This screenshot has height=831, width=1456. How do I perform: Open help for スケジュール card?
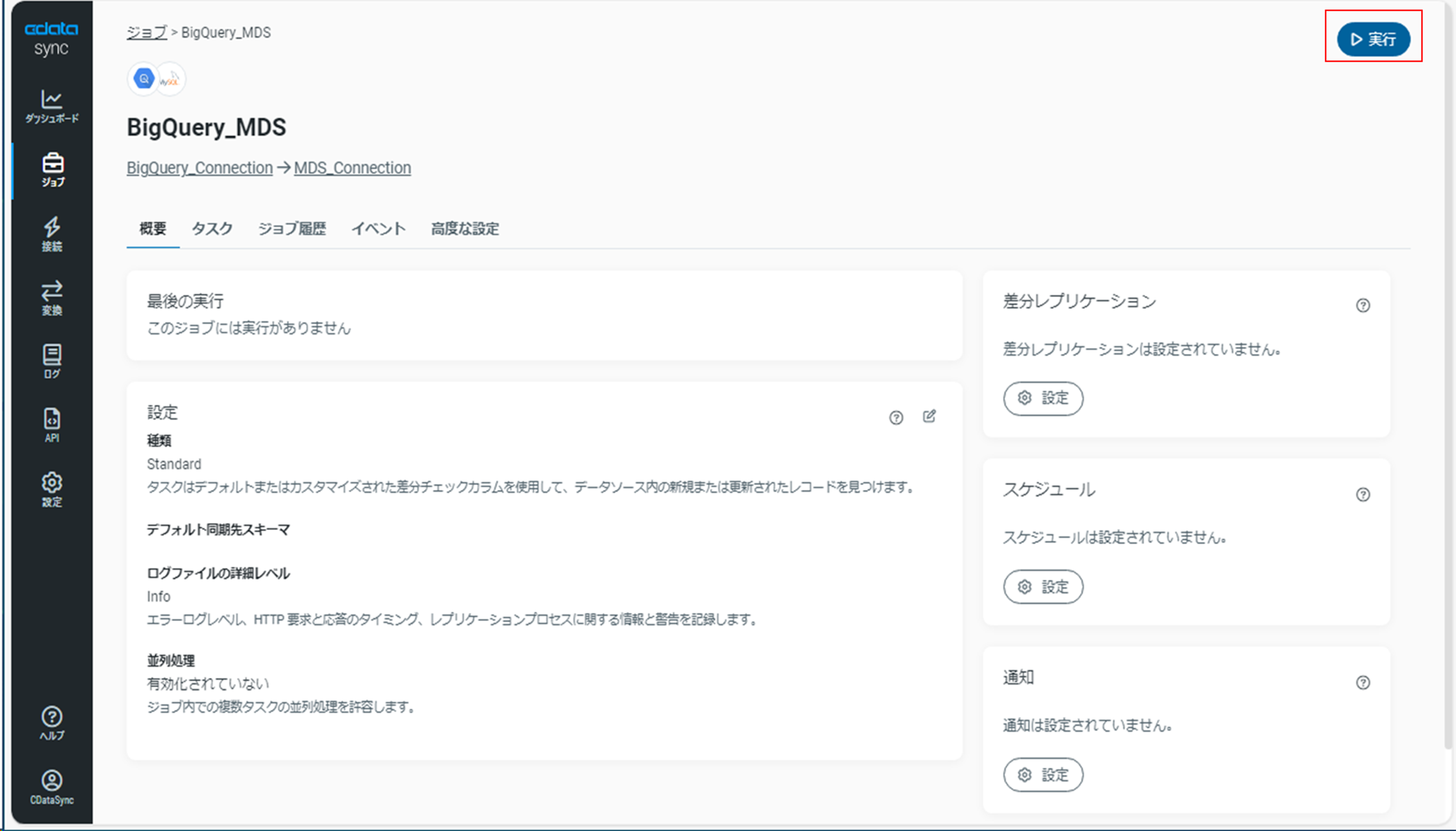coord(1363,494)
